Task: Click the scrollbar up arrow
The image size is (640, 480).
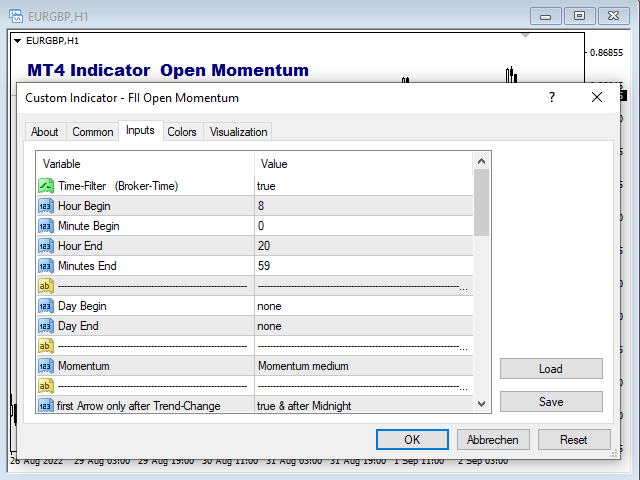Action: coord(482,161)
